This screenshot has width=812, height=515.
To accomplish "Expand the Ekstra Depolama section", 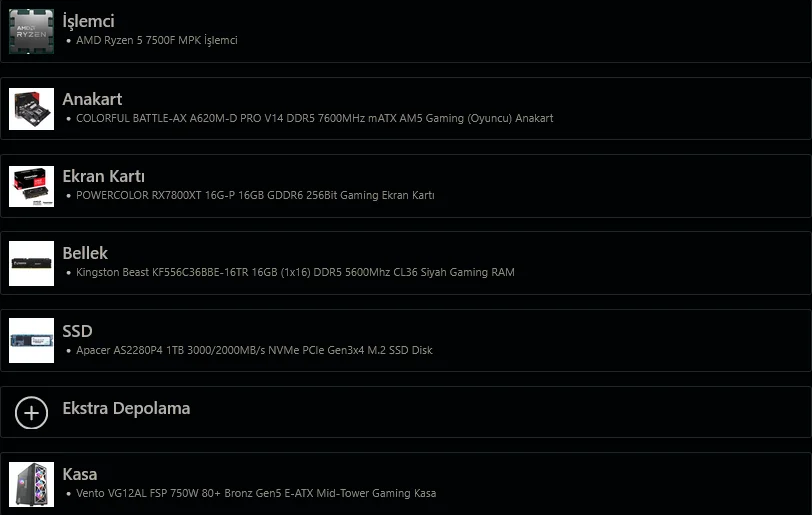I will coord(126,408).
